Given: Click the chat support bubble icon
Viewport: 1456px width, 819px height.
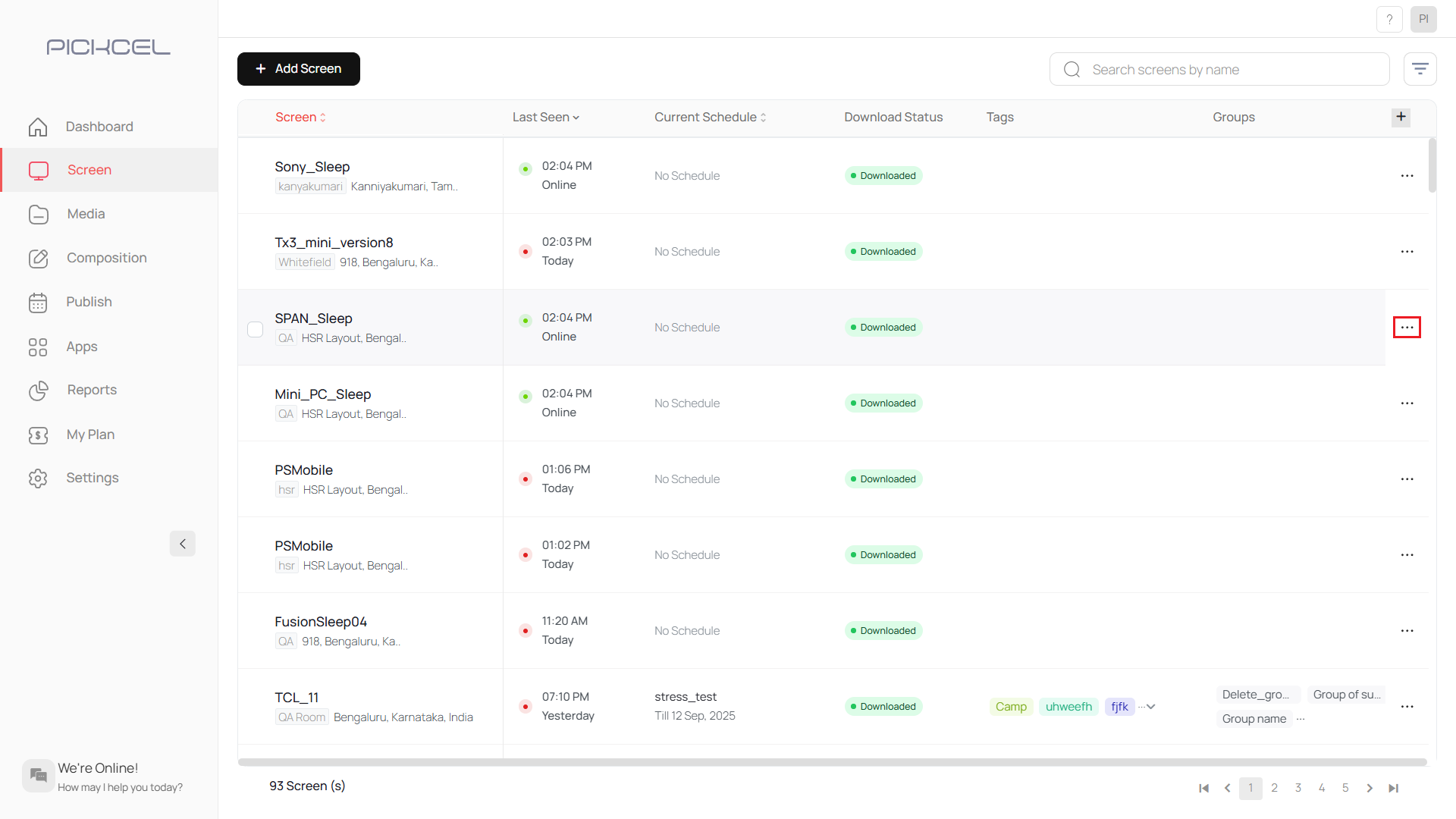Looking at the screenshot, I should coord(38,775).
